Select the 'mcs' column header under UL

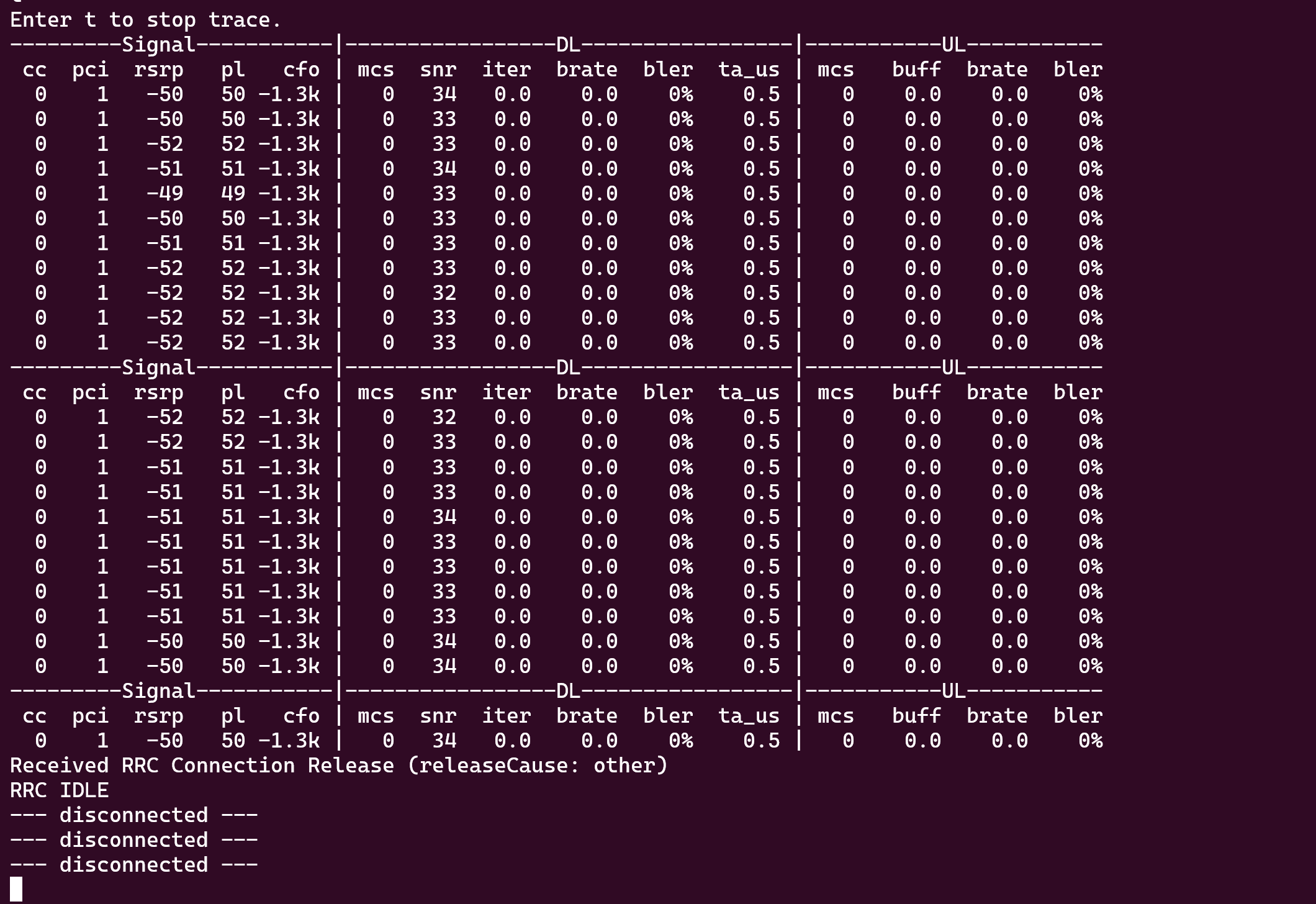[836, 70]
